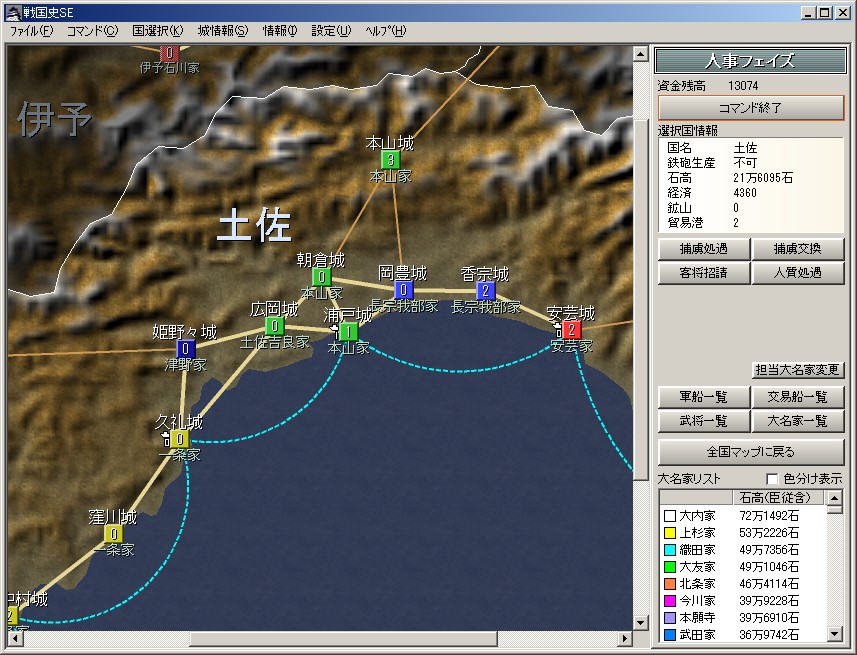The height and width of the screenshot is (655, 857).
Task: Select the 朝倉城 castle marker
Action: tap(321, 277)
